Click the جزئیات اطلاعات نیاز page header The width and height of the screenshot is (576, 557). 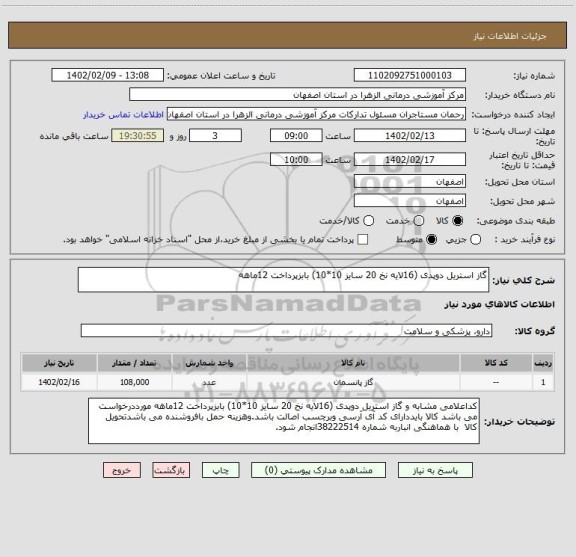click(510, 36)
